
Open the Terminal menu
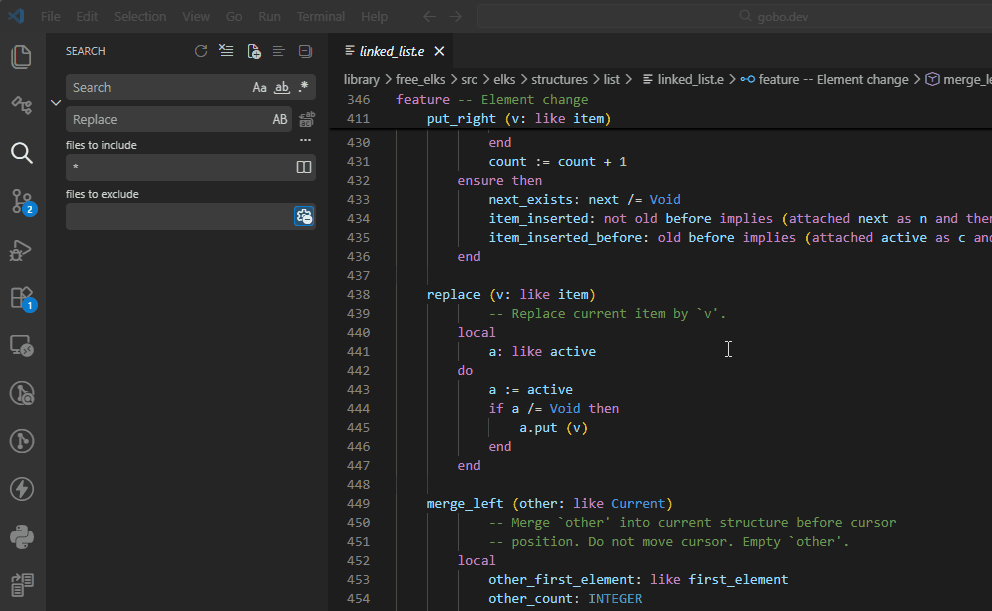[x=320, y=17]
